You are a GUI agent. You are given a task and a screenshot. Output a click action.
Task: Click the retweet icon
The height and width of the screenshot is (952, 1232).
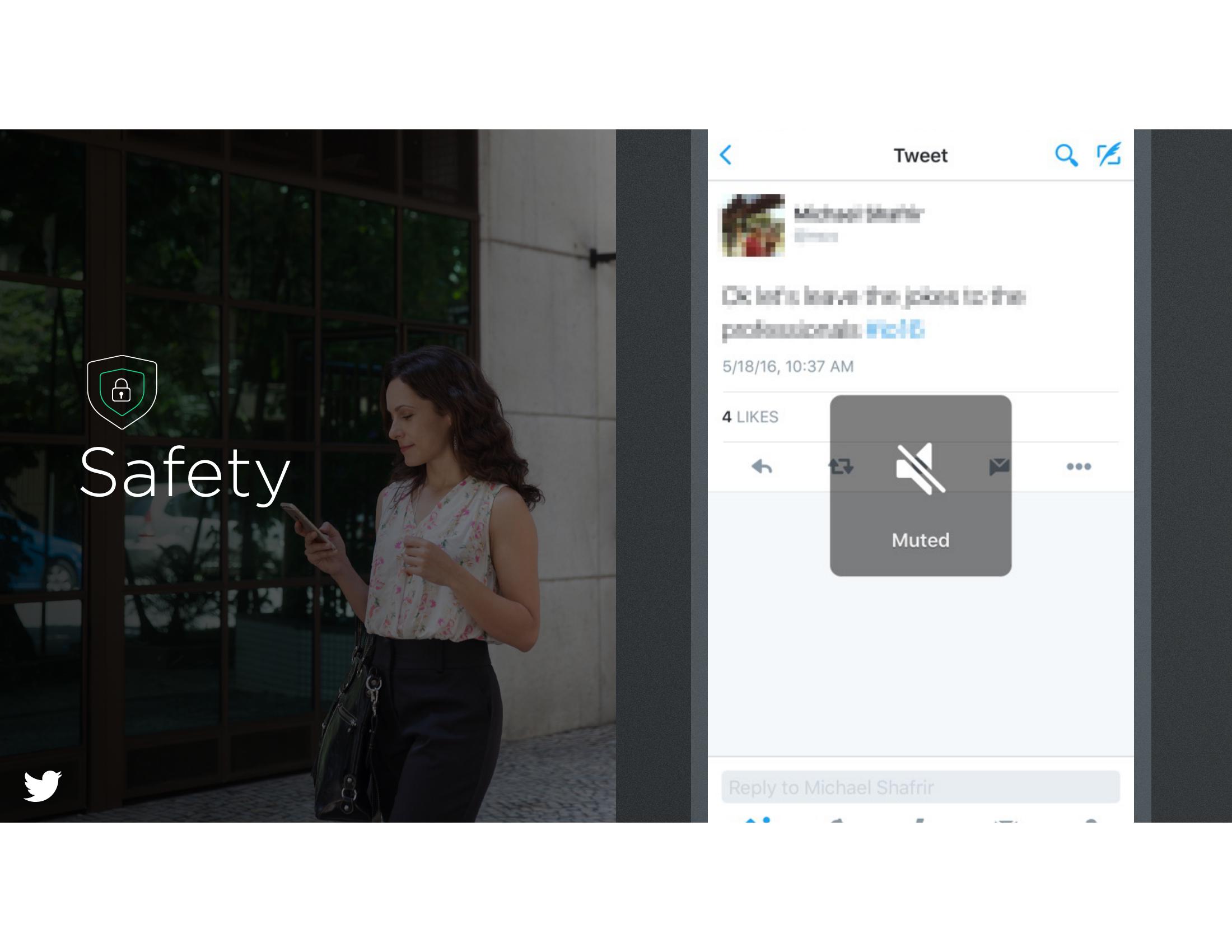tap(841, 466)
